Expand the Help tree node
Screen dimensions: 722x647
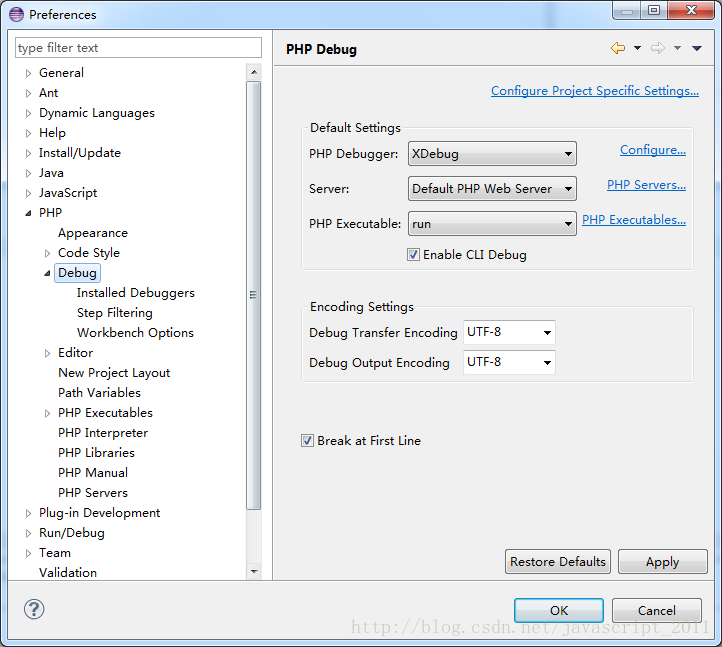(29, 133)
